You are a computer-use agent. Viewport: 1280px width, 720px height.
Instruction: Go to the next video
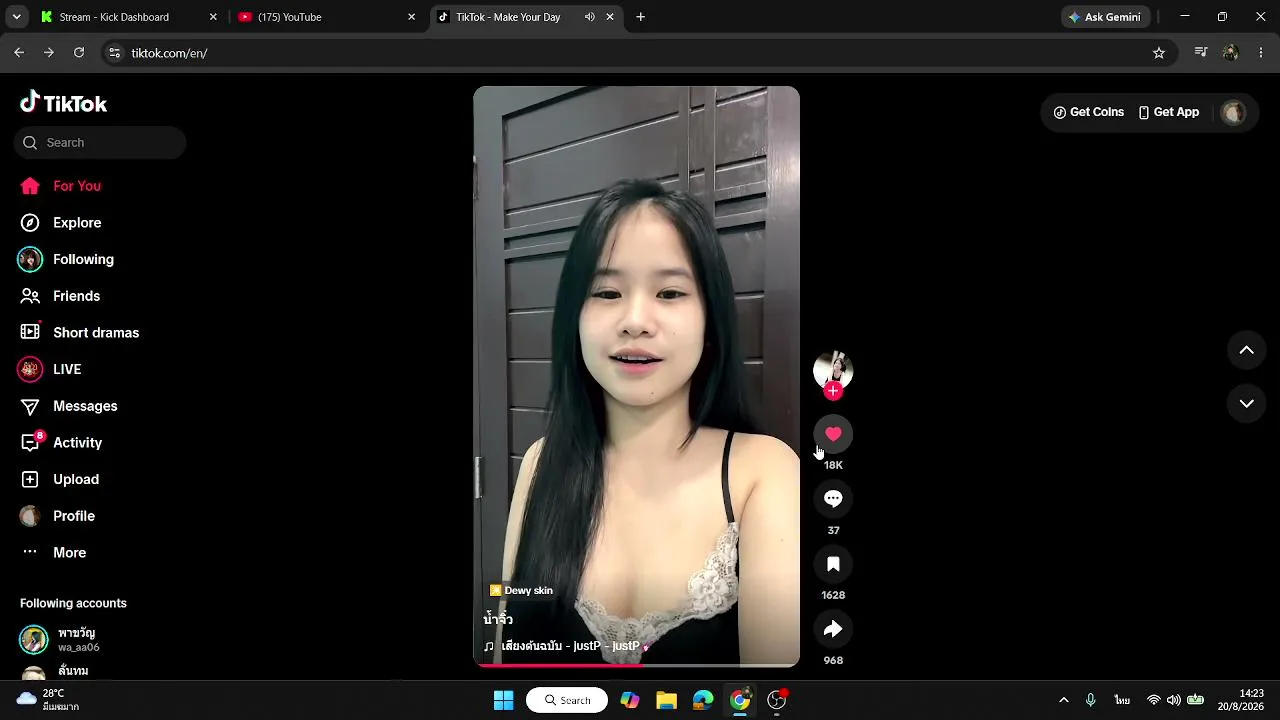tap(1246, 404)
